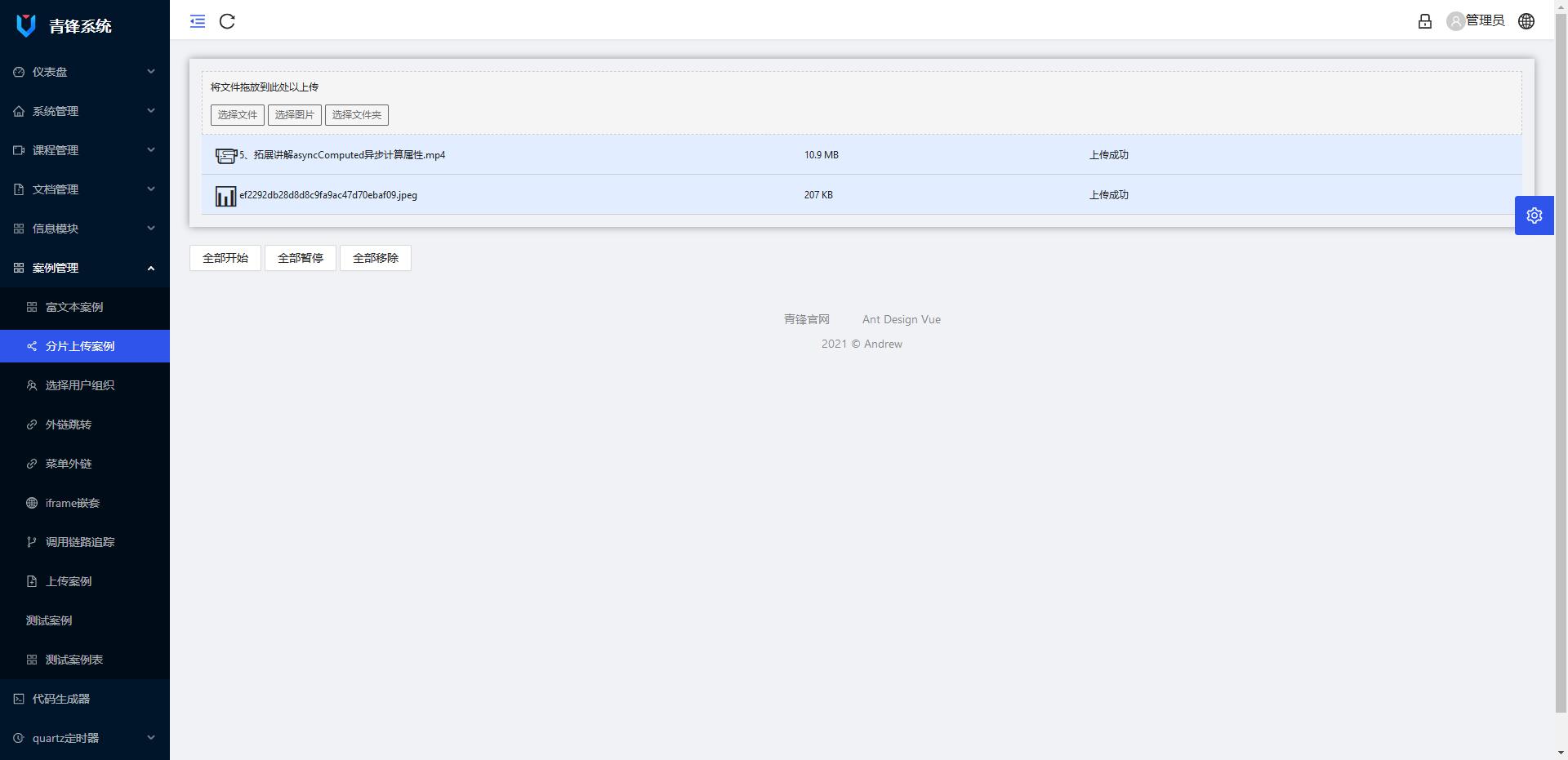Click the 选择文件夹 upload button

tap(356, 115)
